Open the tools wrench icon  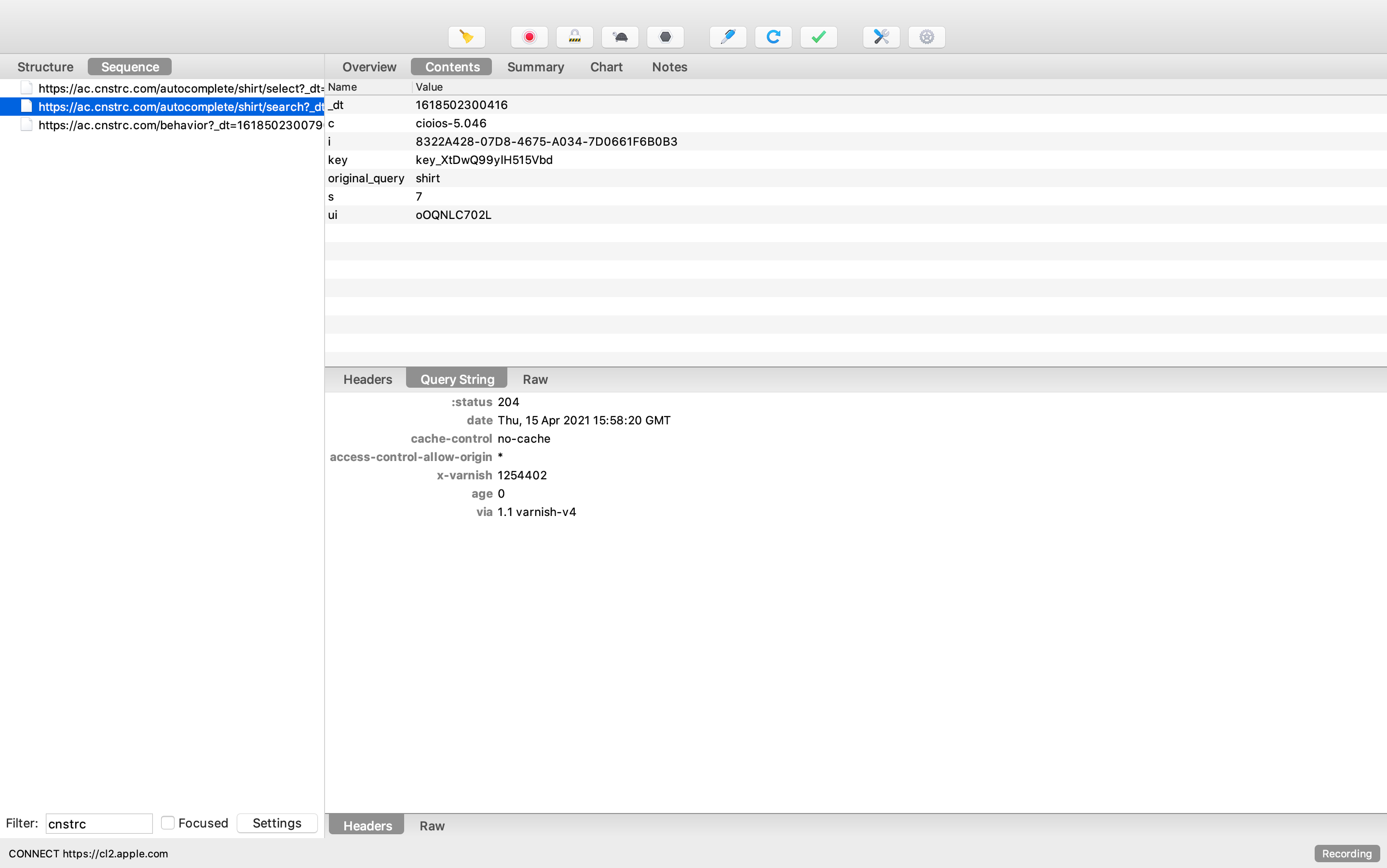[881, 37]
